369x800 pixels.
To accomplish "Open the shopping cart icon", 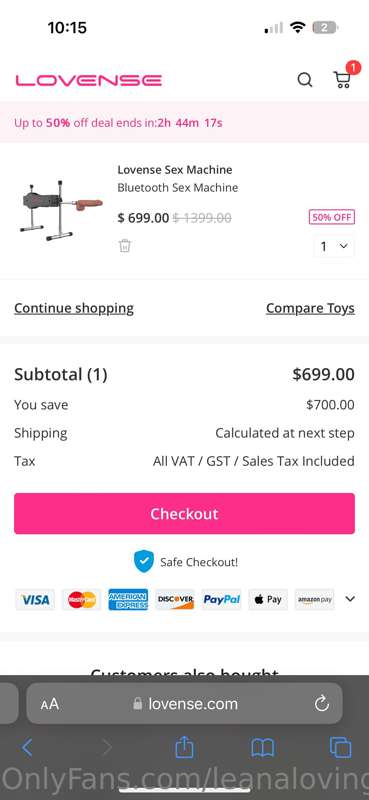I will point(342,79).
